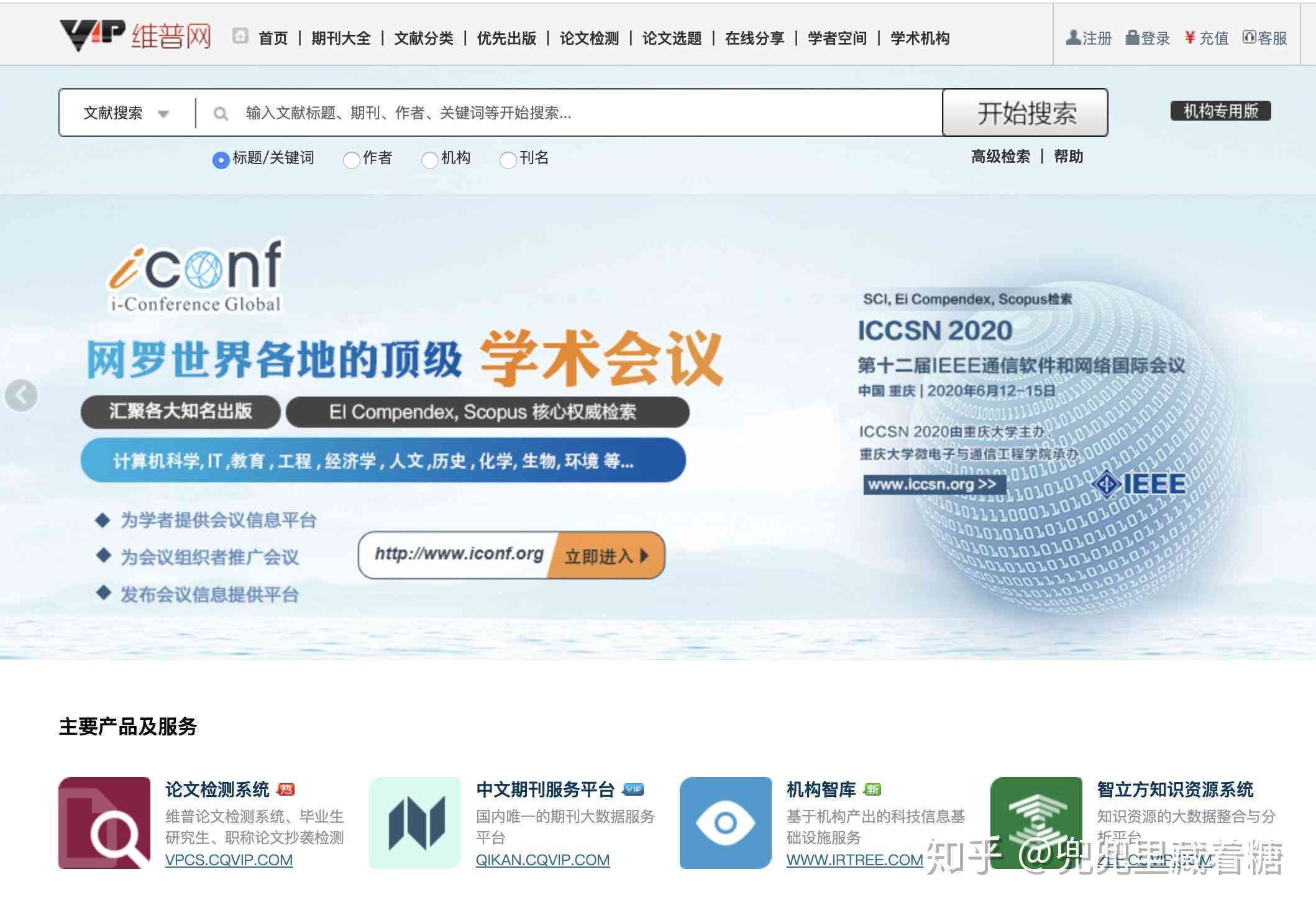
Task: Click the 机构智库 title
Action: tap(821, 789)
